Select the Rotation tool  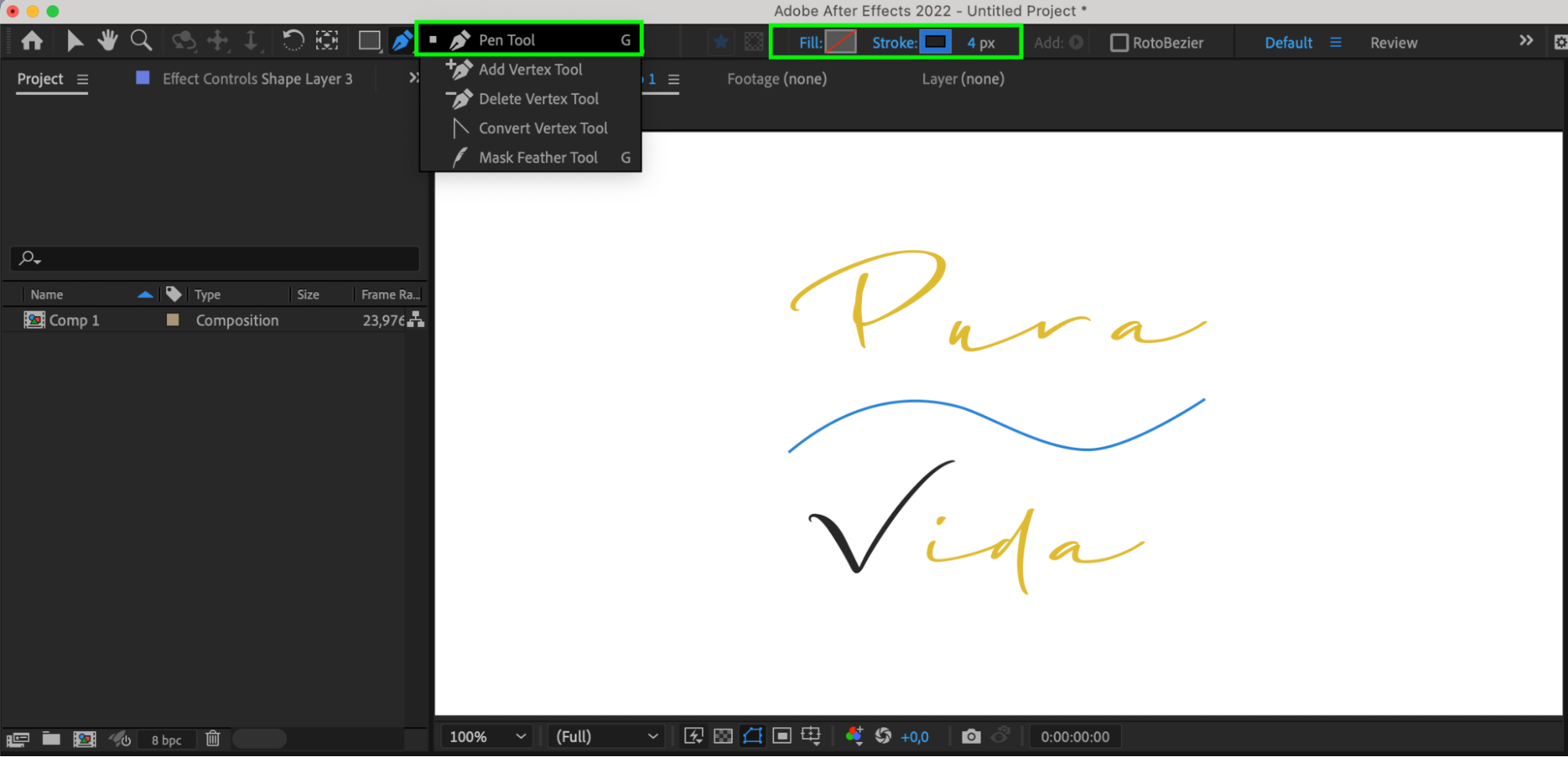[x=293, y=41]
